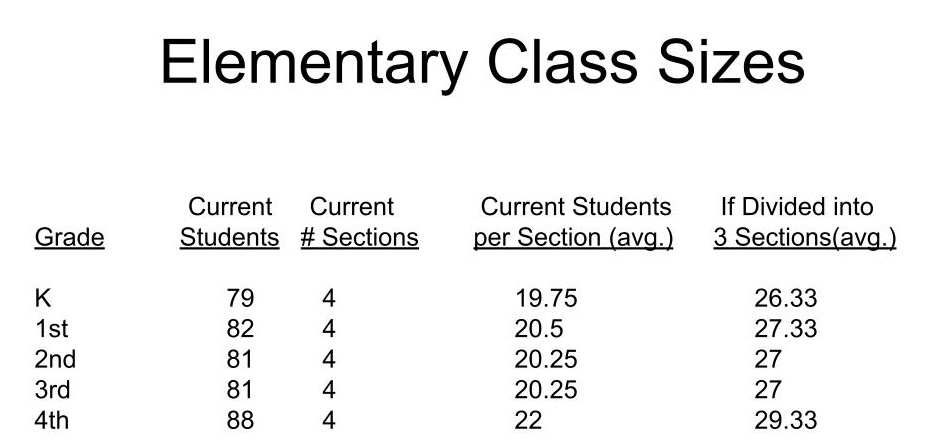Click the K grade row label
The width and height of the screenshot is (933, 446).
pyautogui.click(x=41, y=298)
